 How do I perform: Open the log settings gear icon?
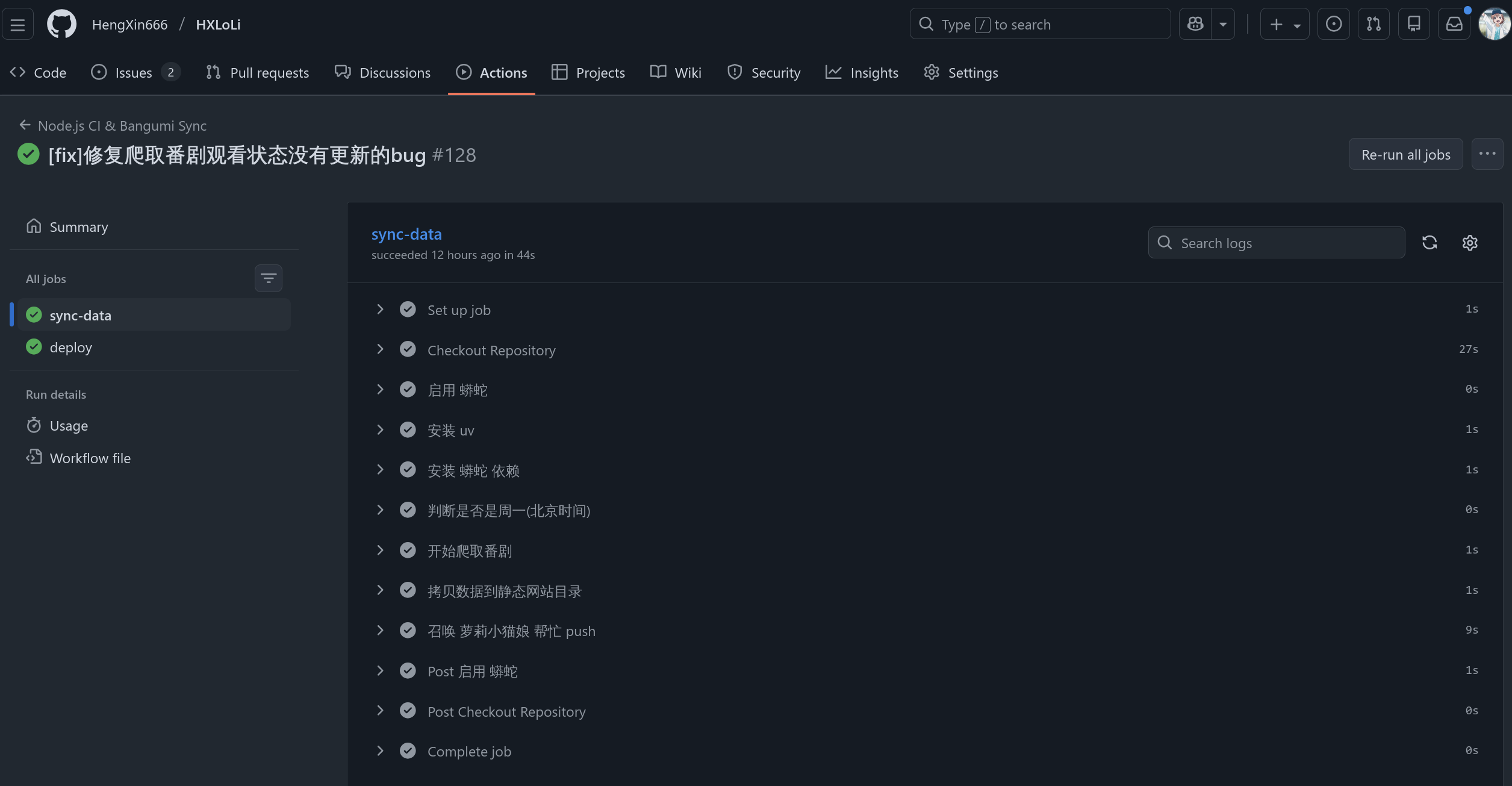tap(1470, 243)
